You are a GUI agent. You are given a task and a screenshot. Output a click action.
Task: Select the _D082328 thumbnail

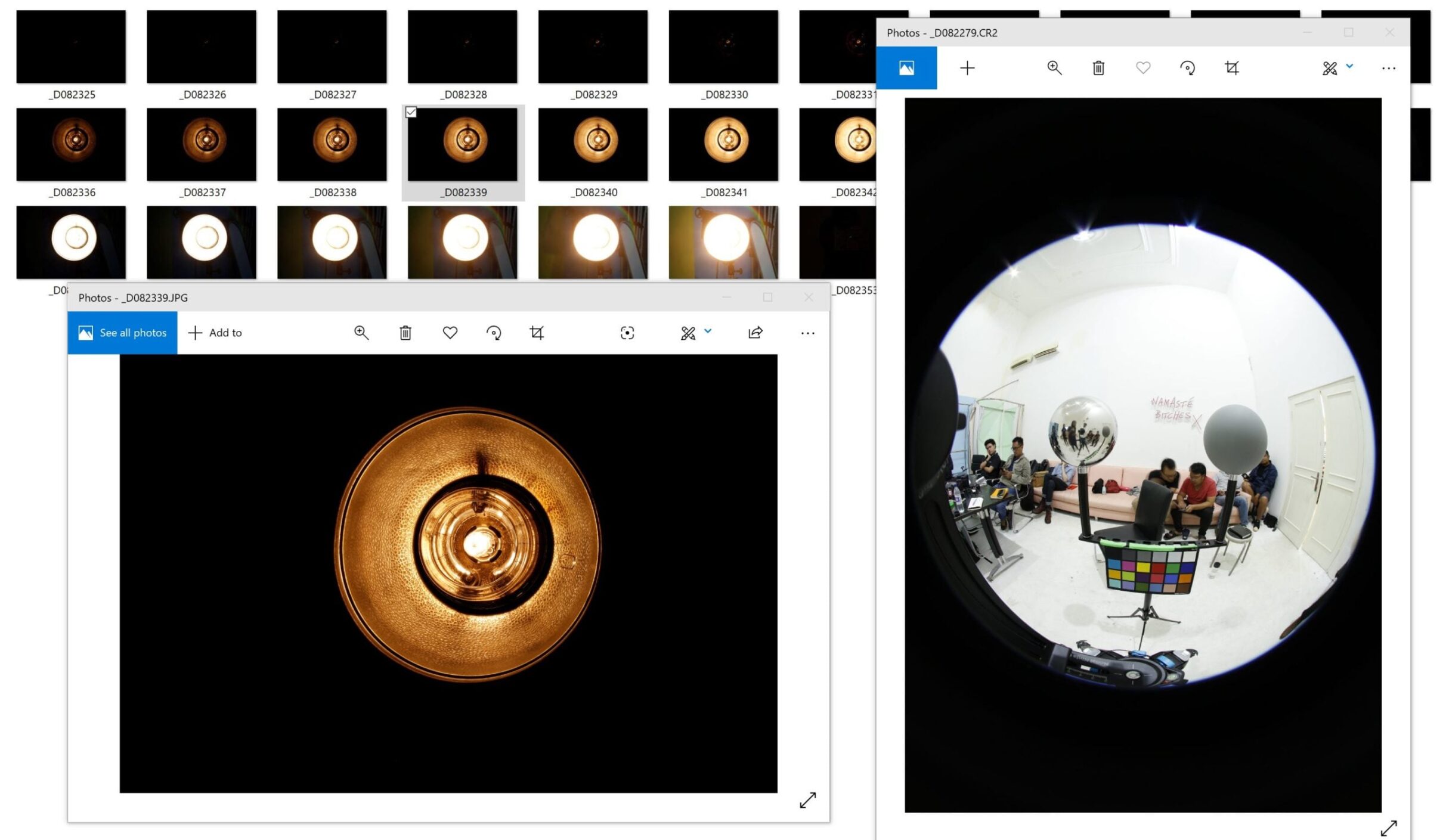463,47
